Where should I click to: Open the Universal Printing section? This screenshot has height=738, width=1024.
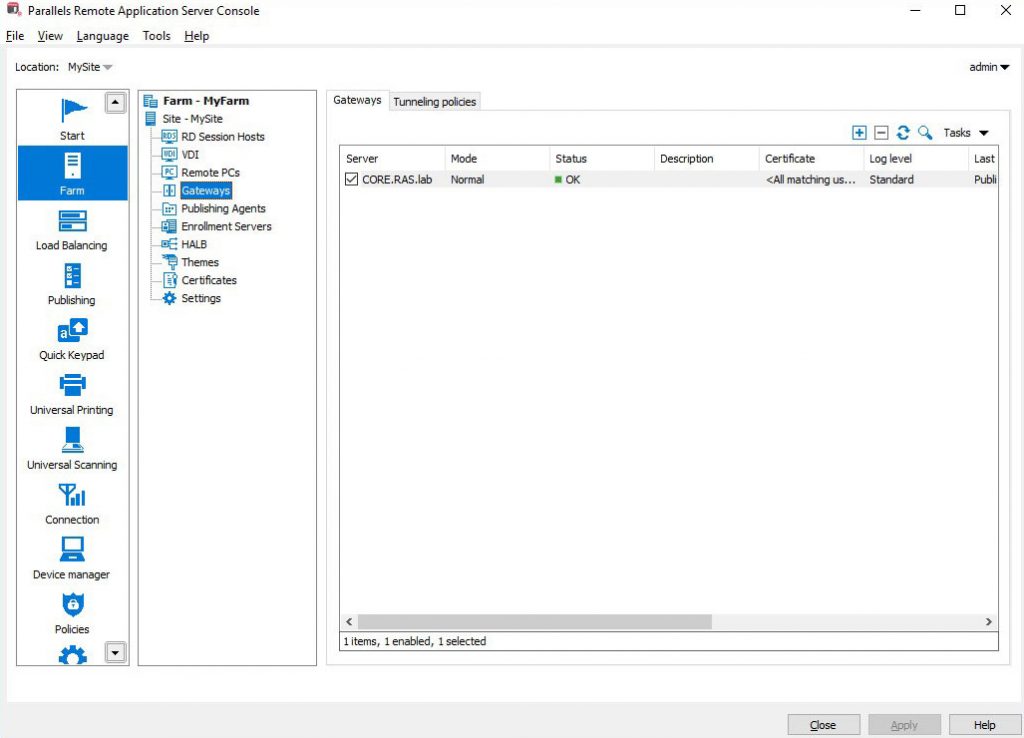[72, 394]
